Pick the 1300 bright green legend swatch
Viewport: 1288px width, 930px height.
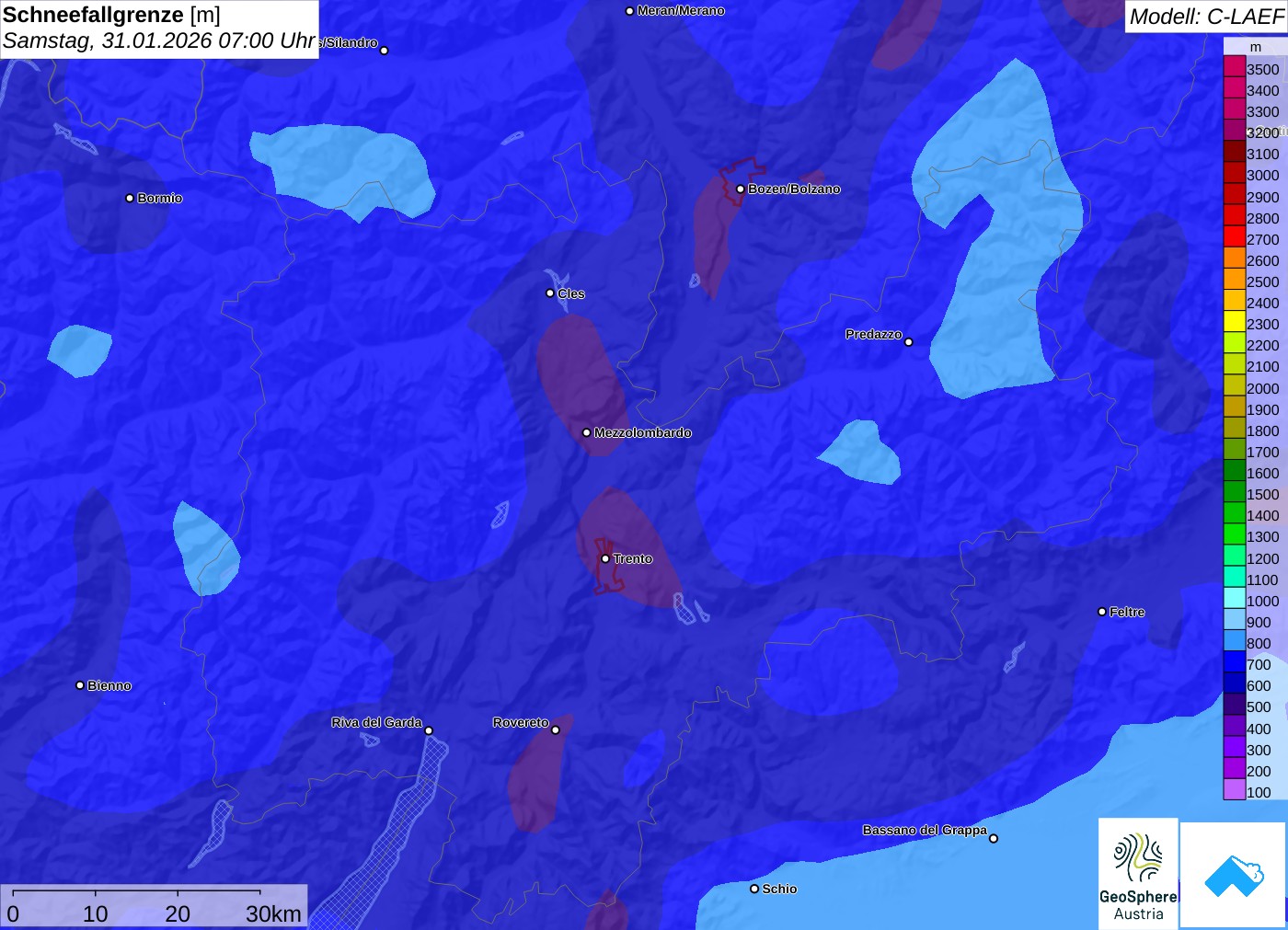pyautogui.click(x=1235, y=534)
